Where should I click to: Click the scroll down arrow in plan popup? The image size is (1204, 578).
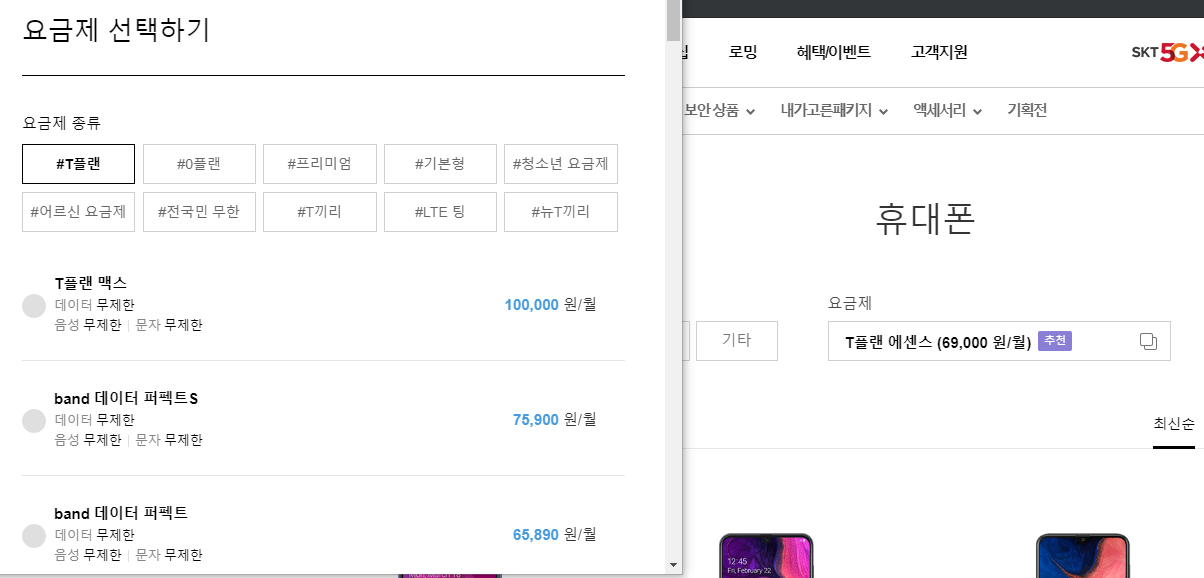click(x=674, y=566)
